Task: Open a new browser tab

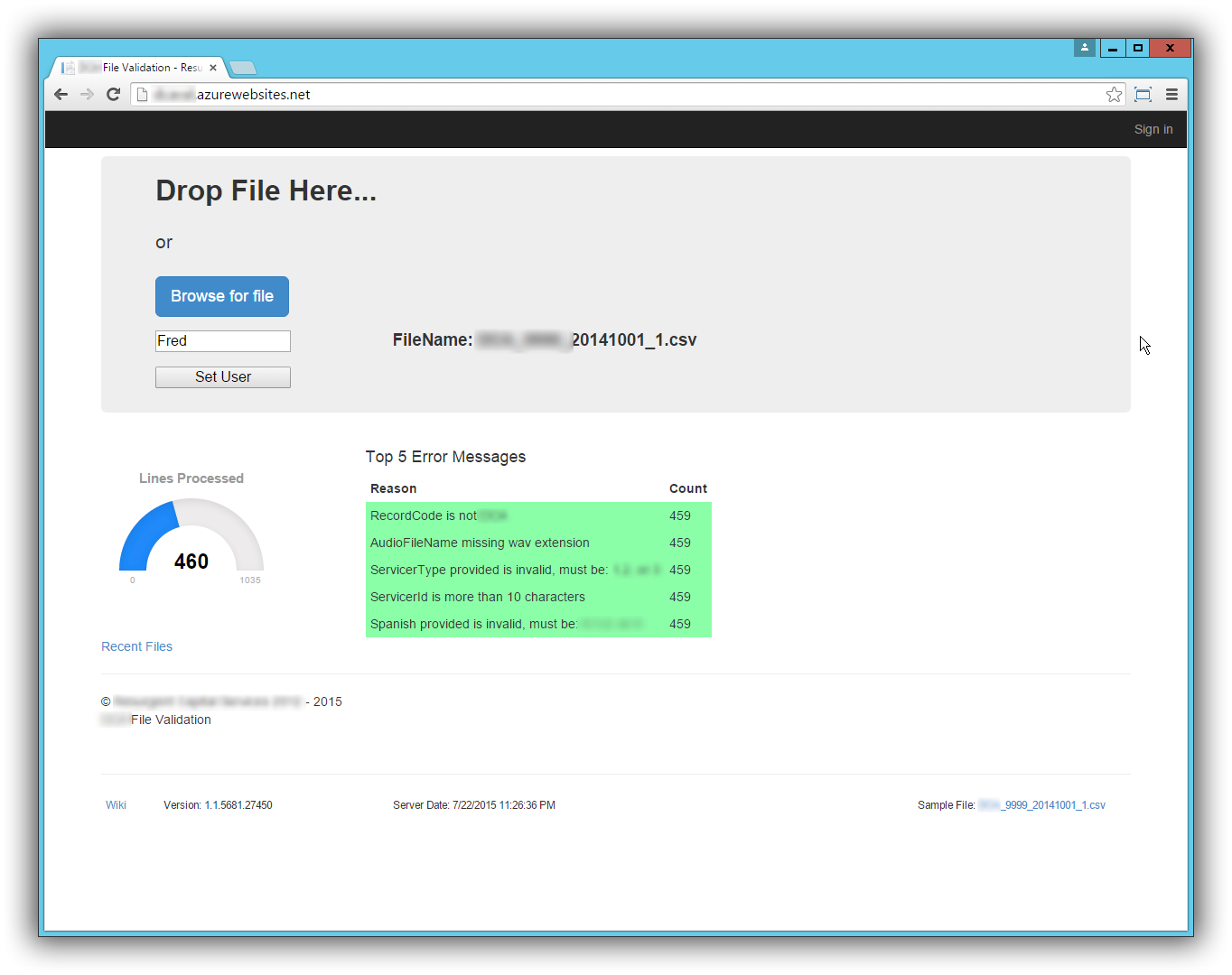Action: [x=243, y=68]
